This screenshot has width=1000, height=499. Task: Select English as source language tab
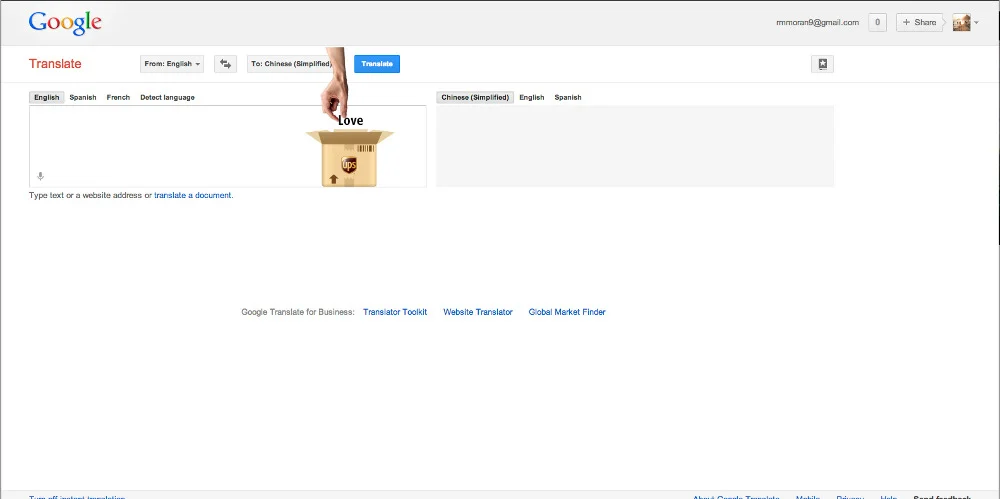(47, 98)
